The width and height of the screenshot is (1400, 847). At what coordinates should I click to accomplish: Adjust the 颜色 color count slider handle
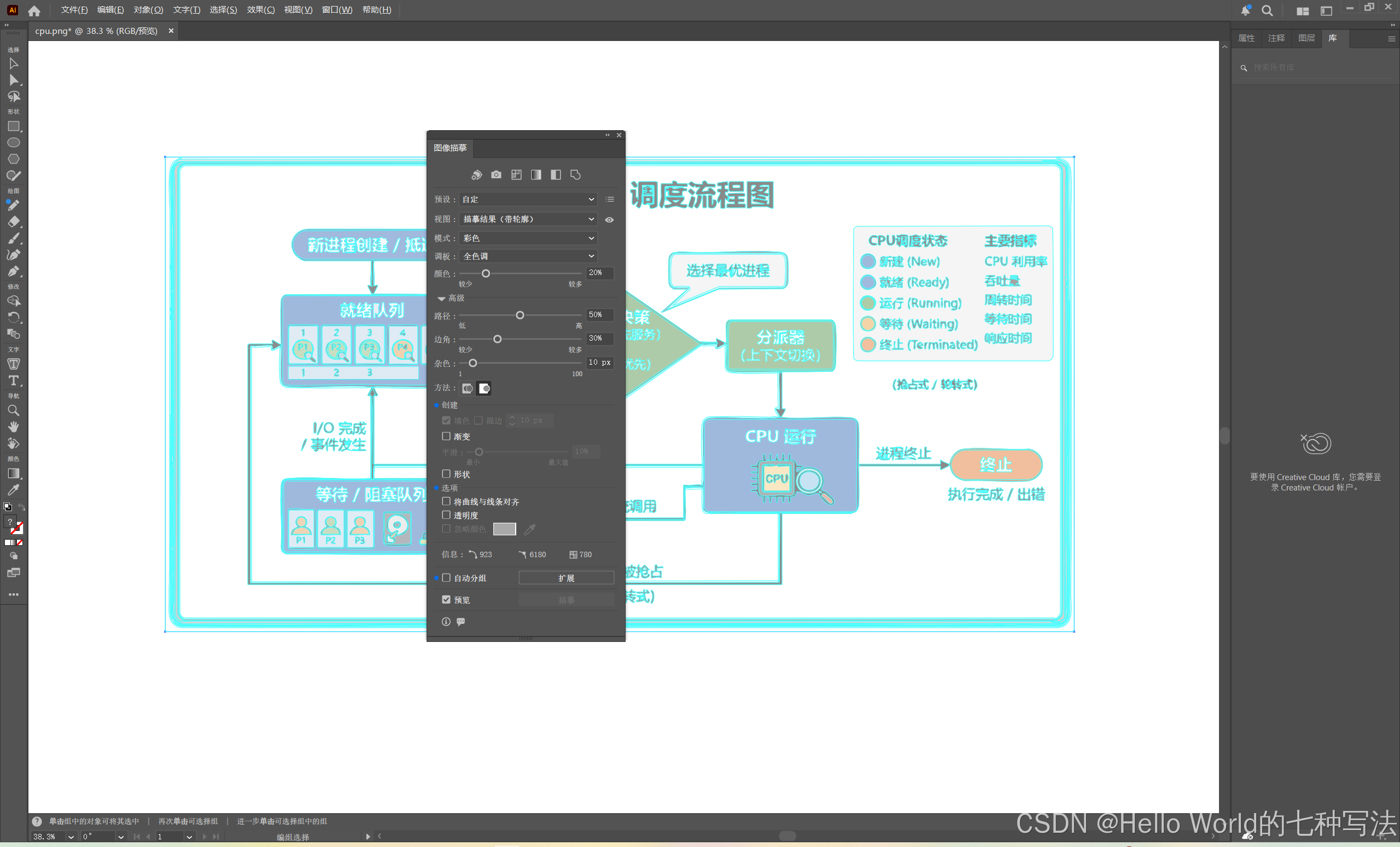486,274
